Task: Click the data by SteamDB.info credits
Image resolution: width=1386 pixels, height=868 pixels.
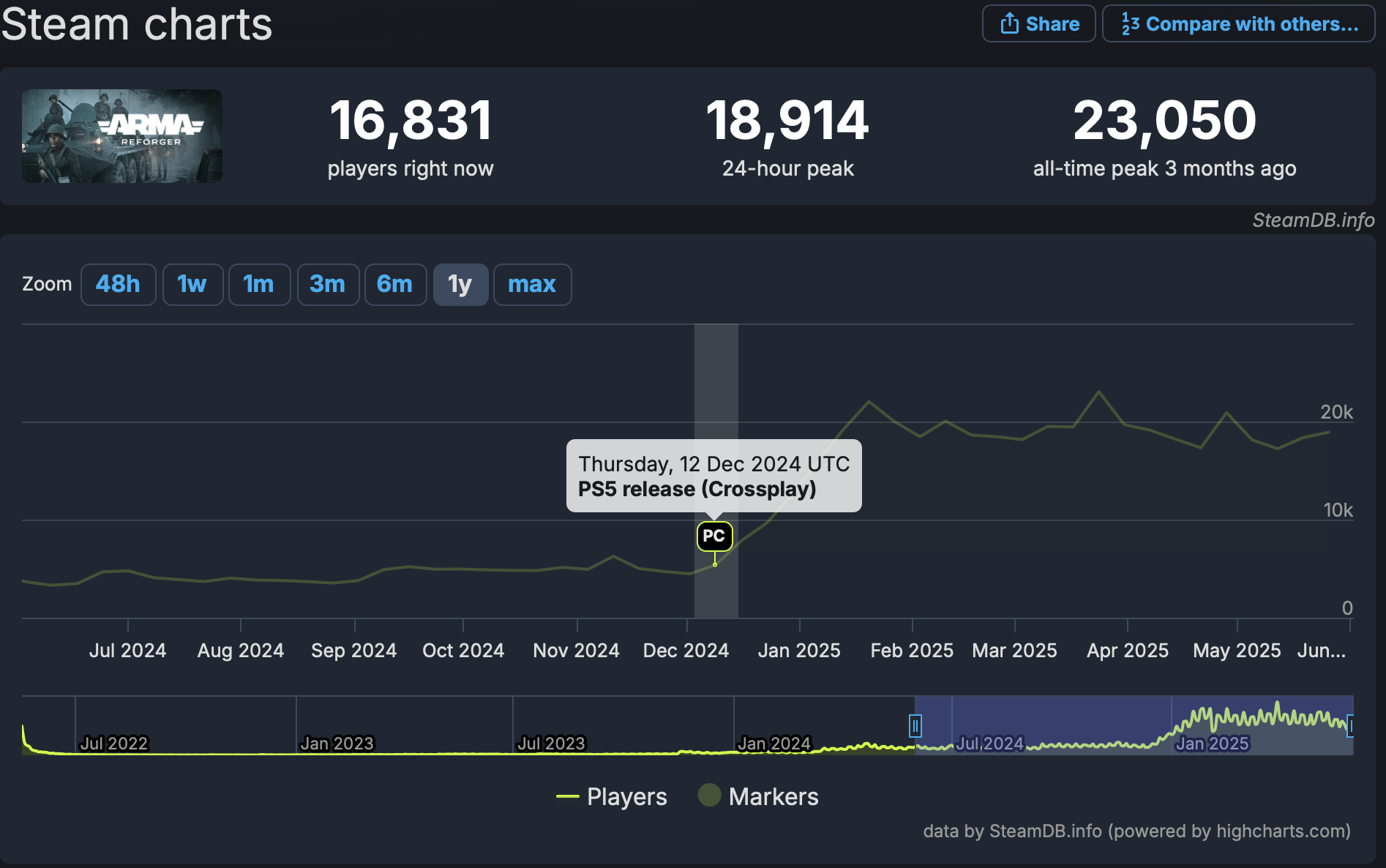Action: pyautogui.click(x=1136, y=831)
